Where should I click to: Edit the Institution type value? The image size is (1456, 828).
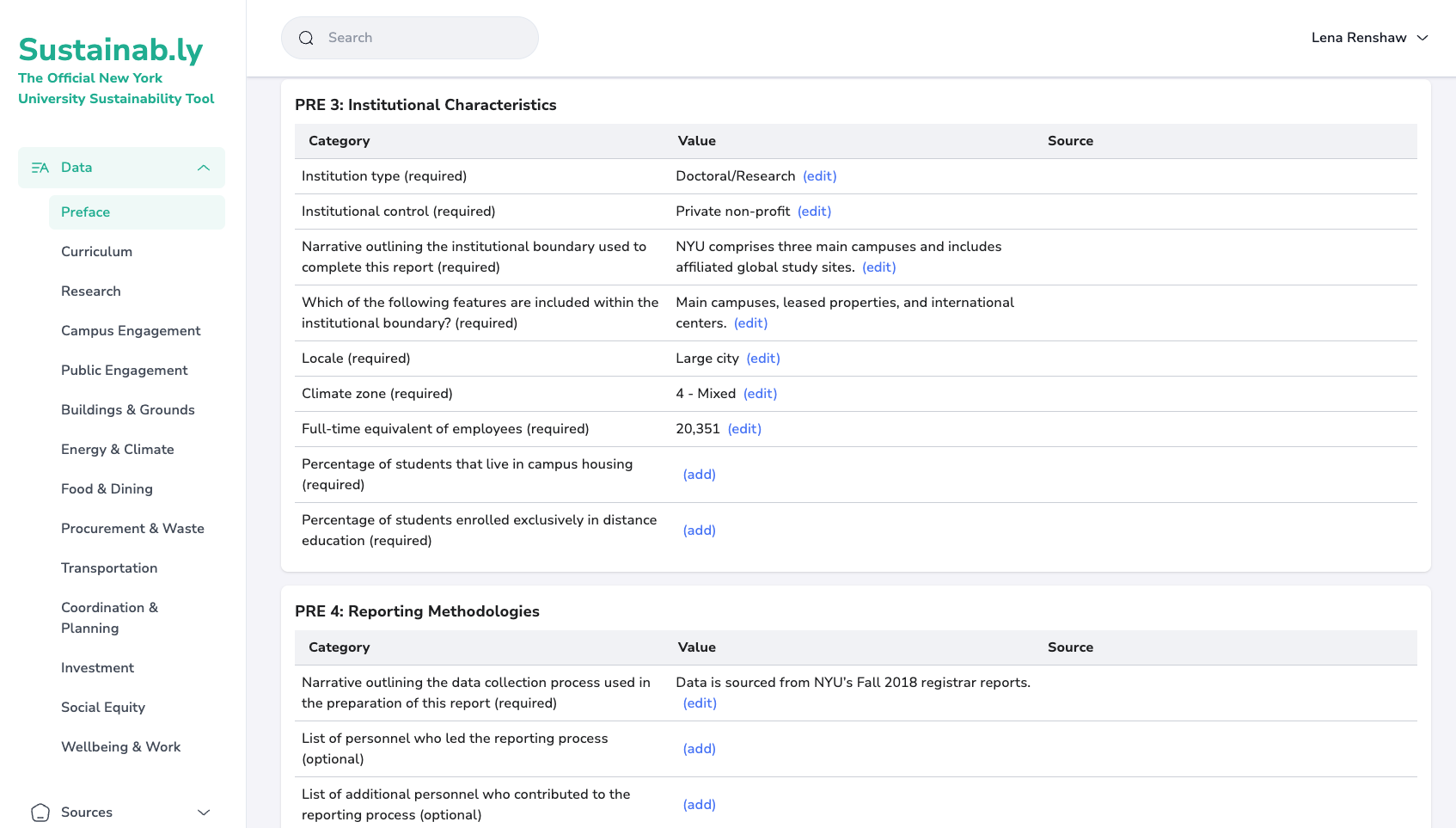click(819, 176)
